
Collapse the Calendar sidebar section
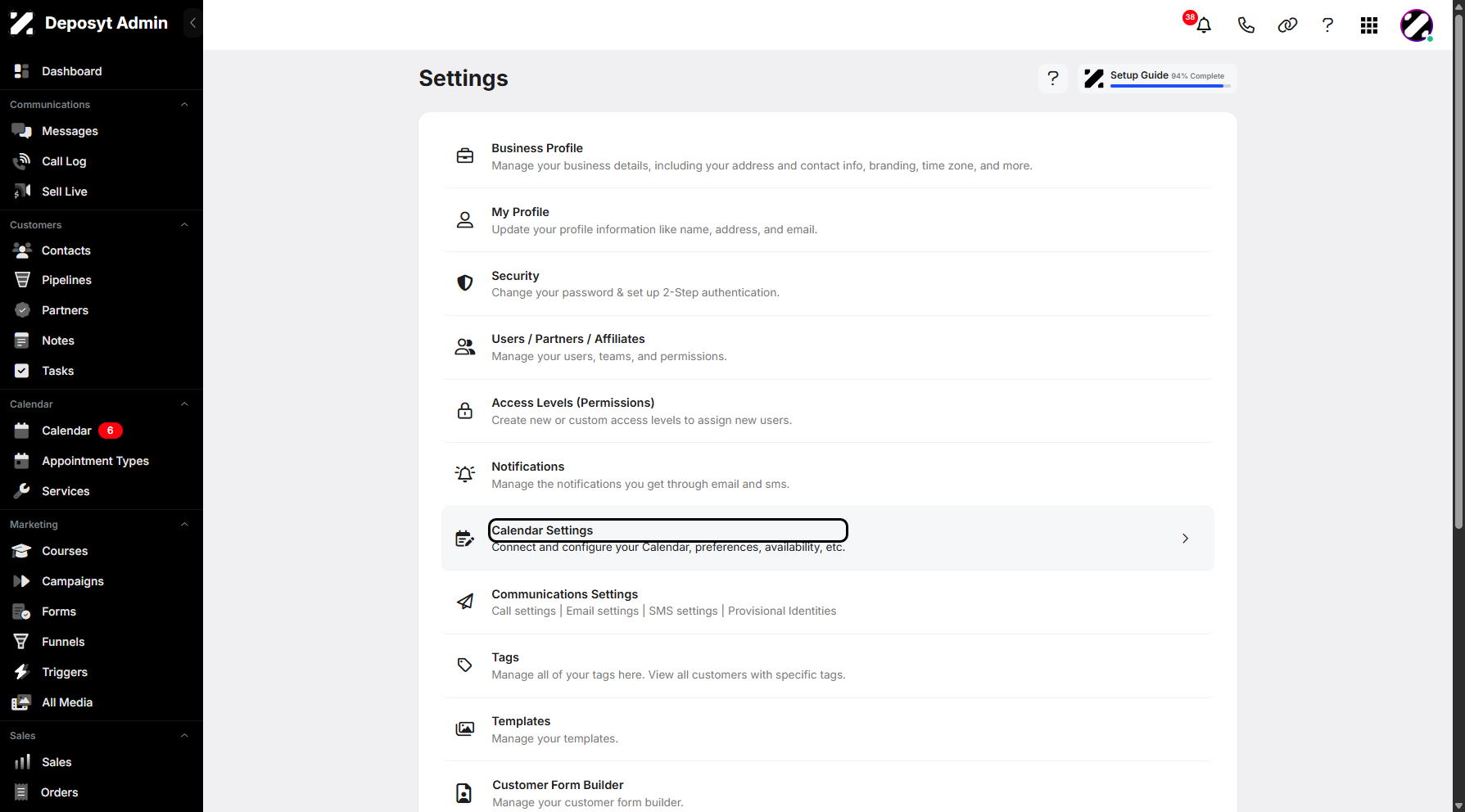click(184, 404)
